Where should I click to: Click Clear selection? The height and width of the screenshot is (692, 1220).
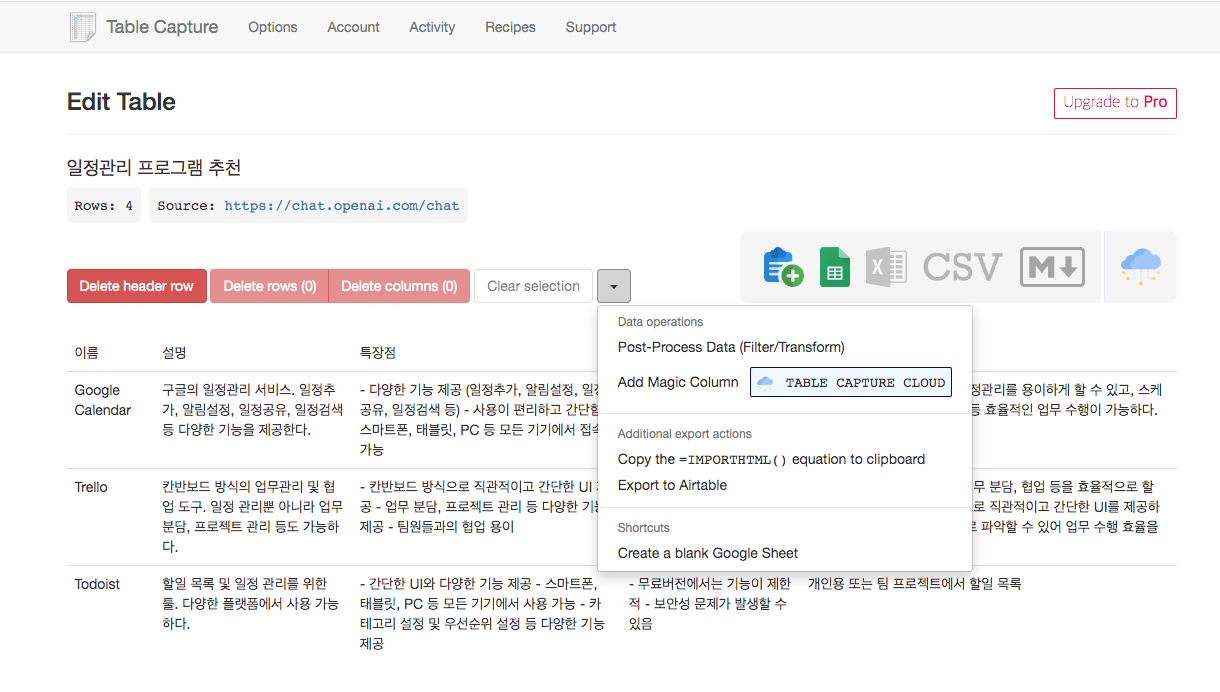[x=533, y=285]
